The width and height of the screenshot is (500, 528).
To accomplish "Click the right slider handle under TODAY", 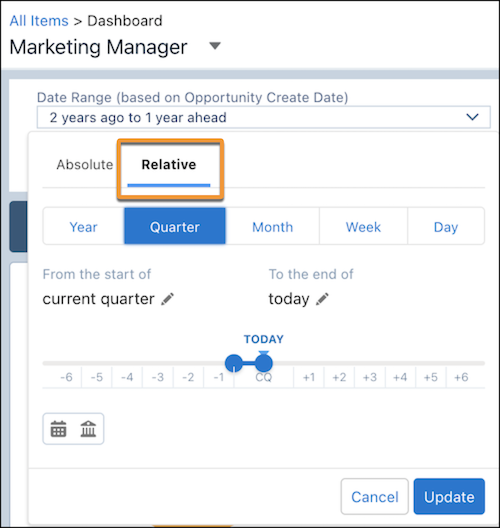I will click(x=264, y=363).
